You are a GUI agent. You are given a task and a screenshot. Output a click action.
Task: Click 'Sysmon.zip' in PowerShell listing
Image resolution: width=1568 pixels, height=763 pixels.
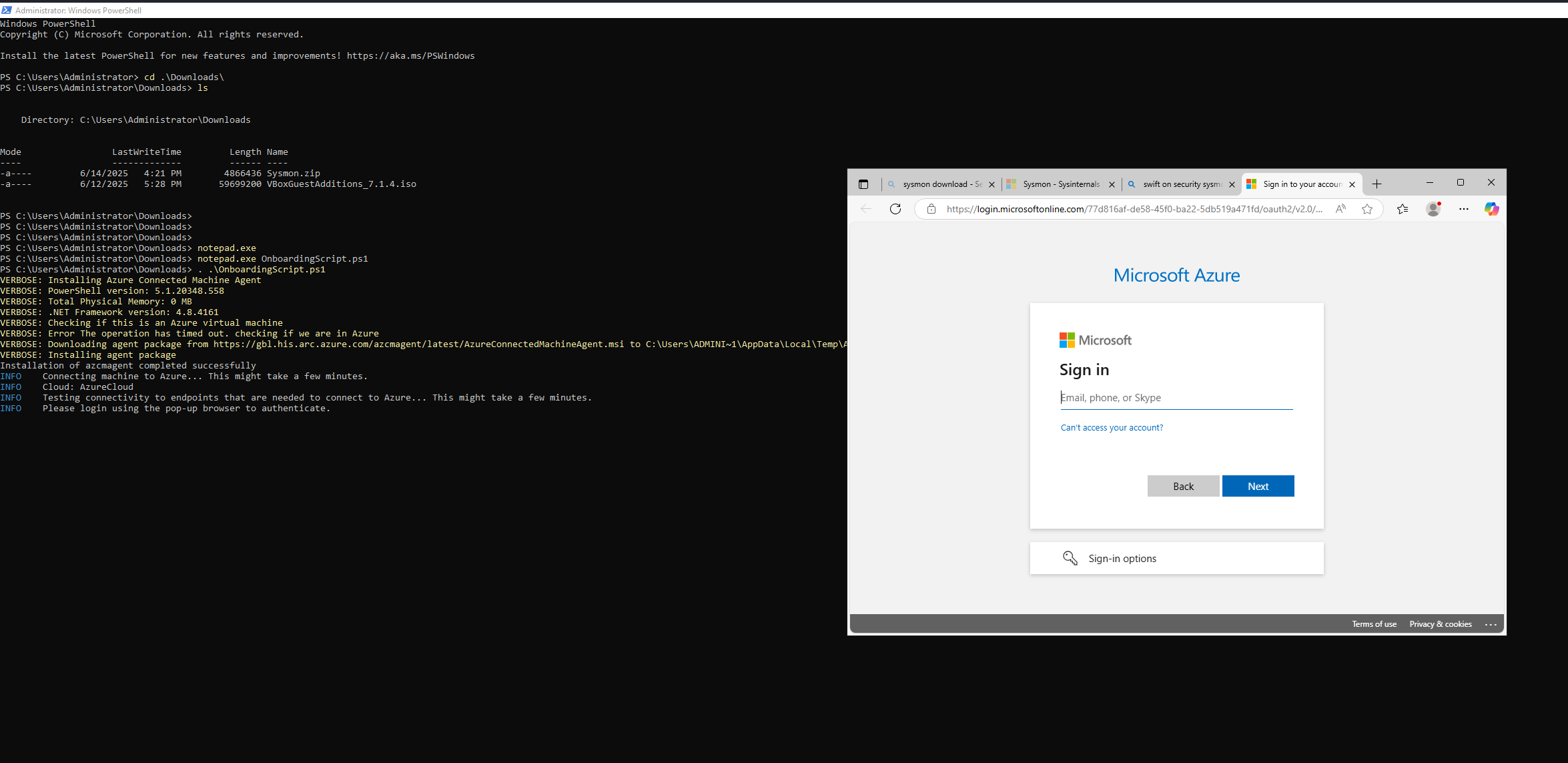(294, 174)
